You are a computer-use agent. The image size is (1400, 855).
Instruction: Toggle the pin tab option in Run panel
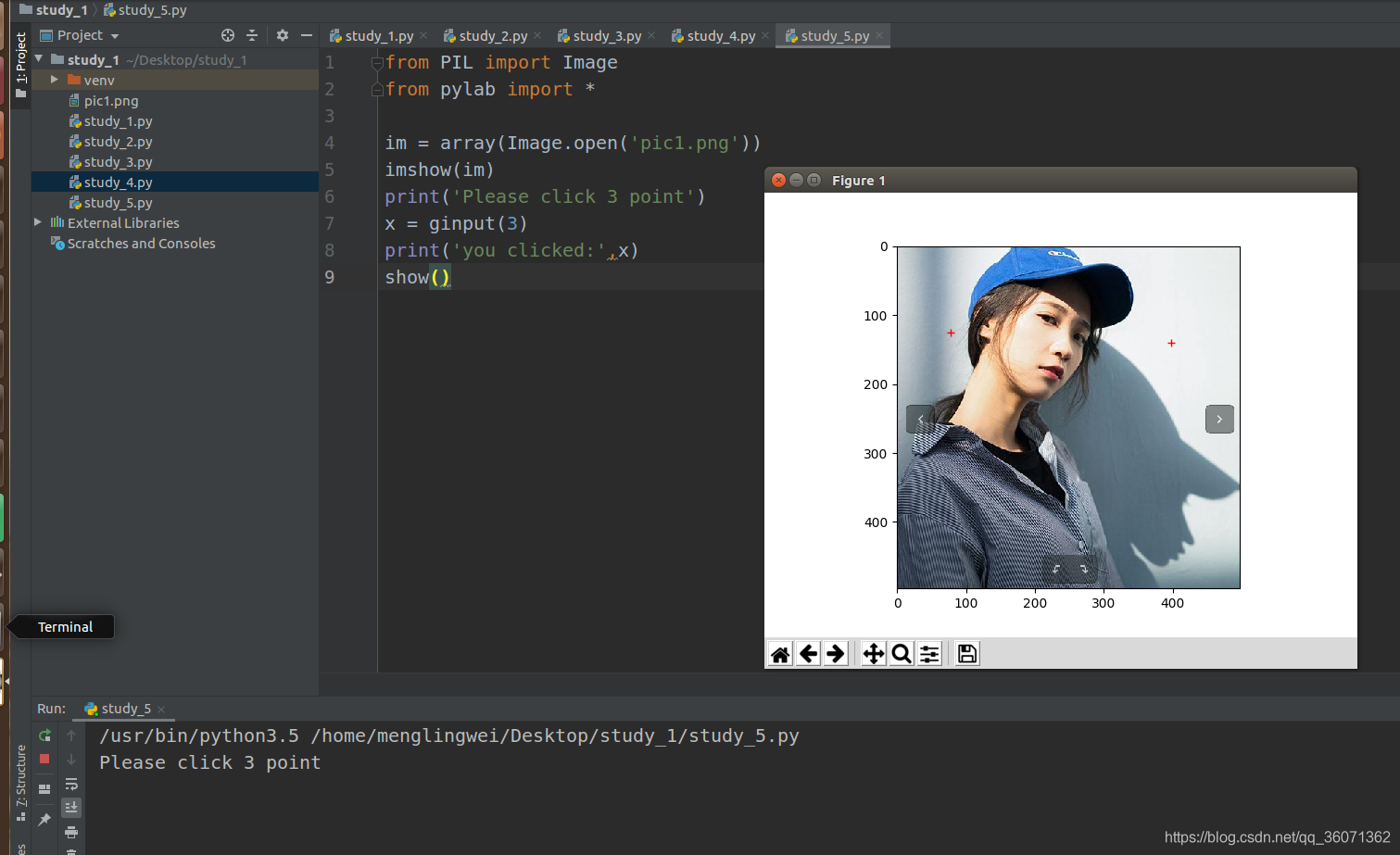[44, 817]
